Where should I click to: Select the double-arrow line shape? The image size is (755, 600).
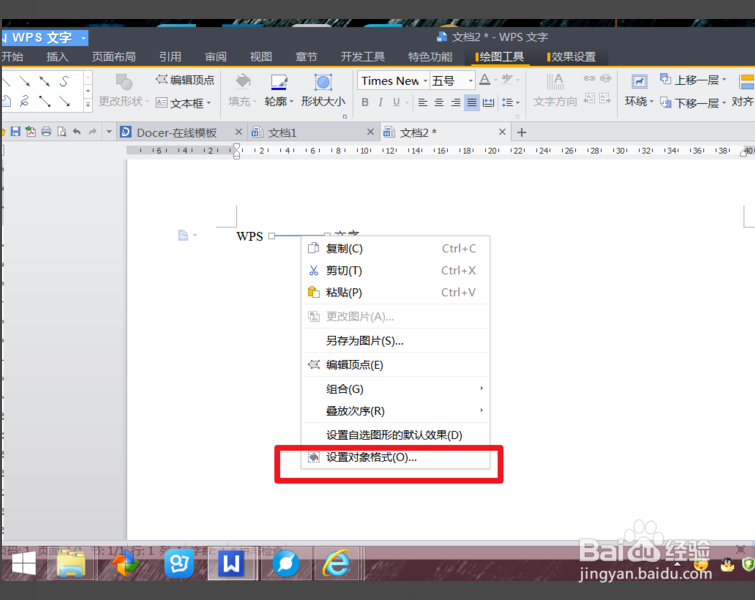(x=44, y=81)
